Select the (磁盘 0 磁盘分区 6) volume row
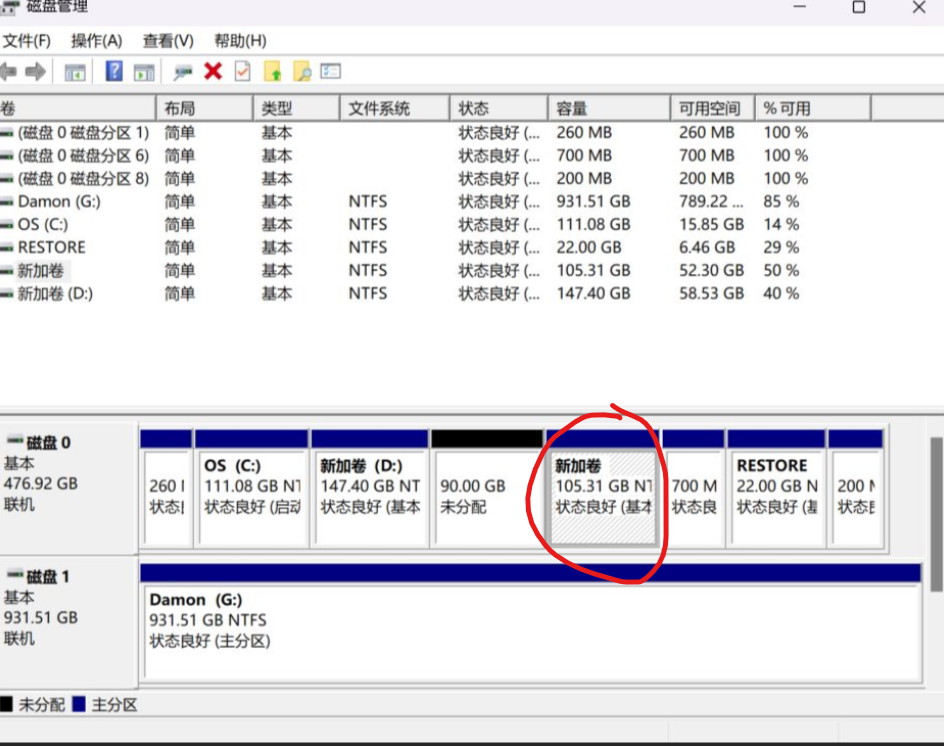Viewport: 944px width, 746px height. (x=435, y=155)
